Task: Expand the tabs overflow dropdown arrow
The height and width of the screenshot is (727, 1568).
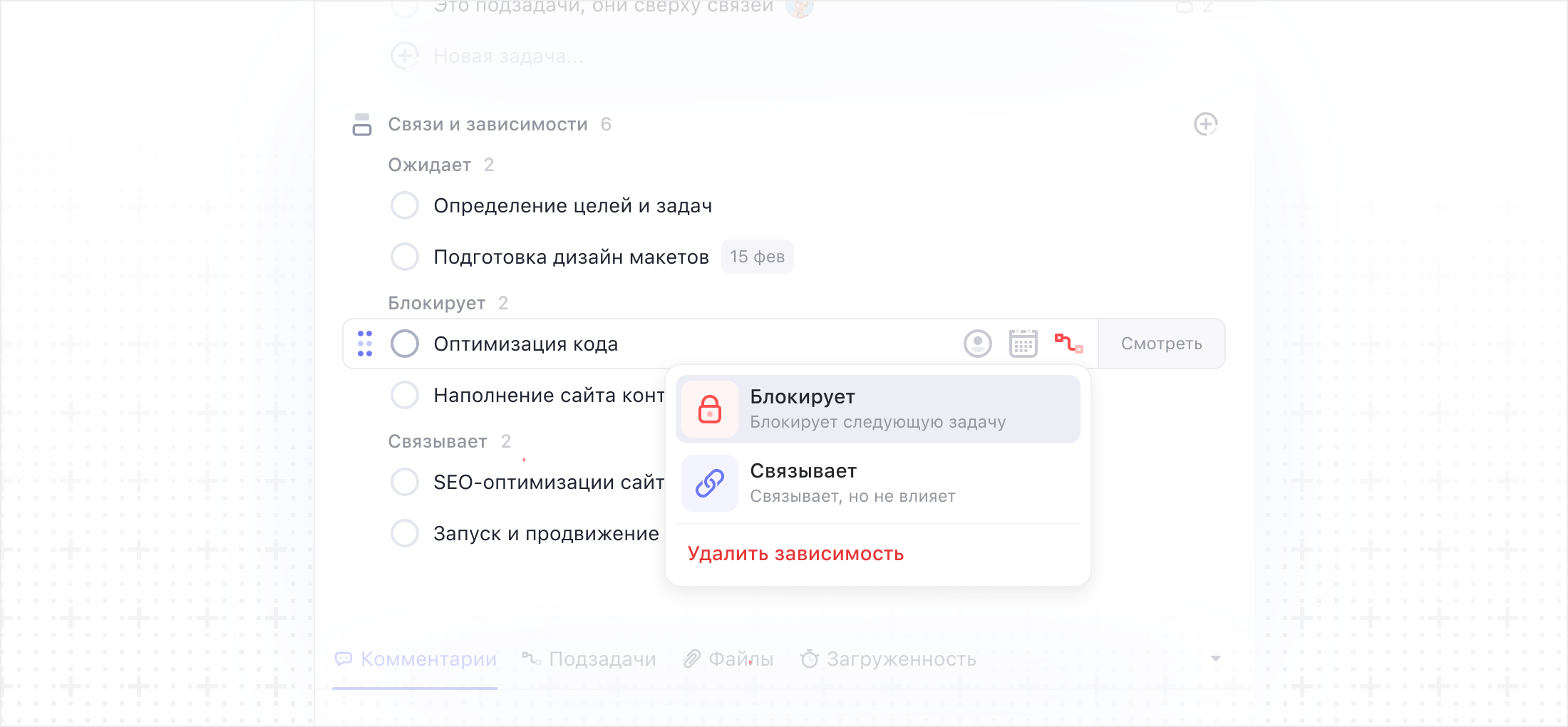Action: click(1216, 659)
